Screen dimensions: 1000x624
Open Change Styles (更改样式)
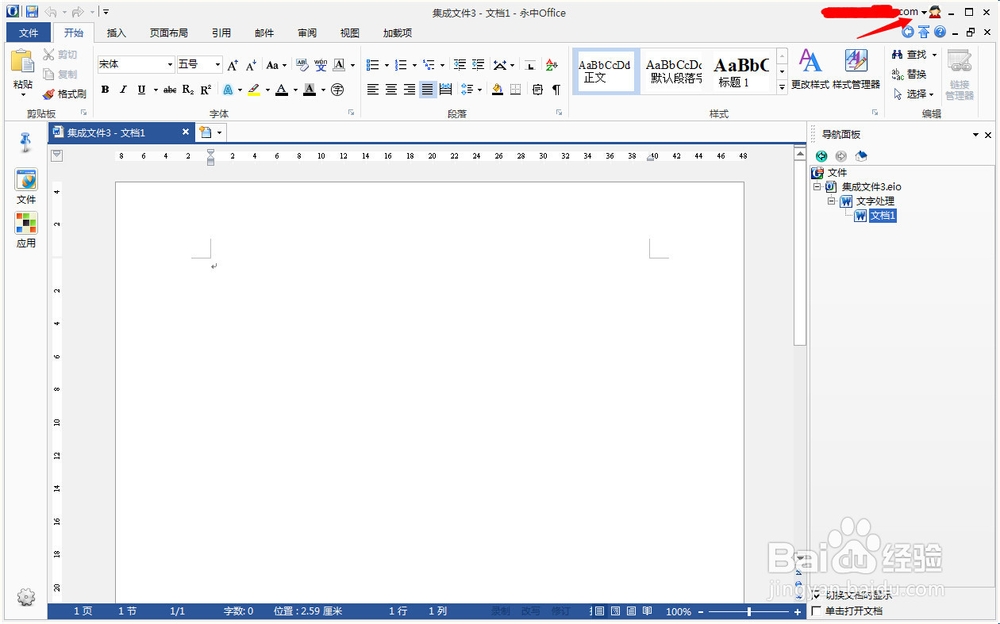pos(810,69)
